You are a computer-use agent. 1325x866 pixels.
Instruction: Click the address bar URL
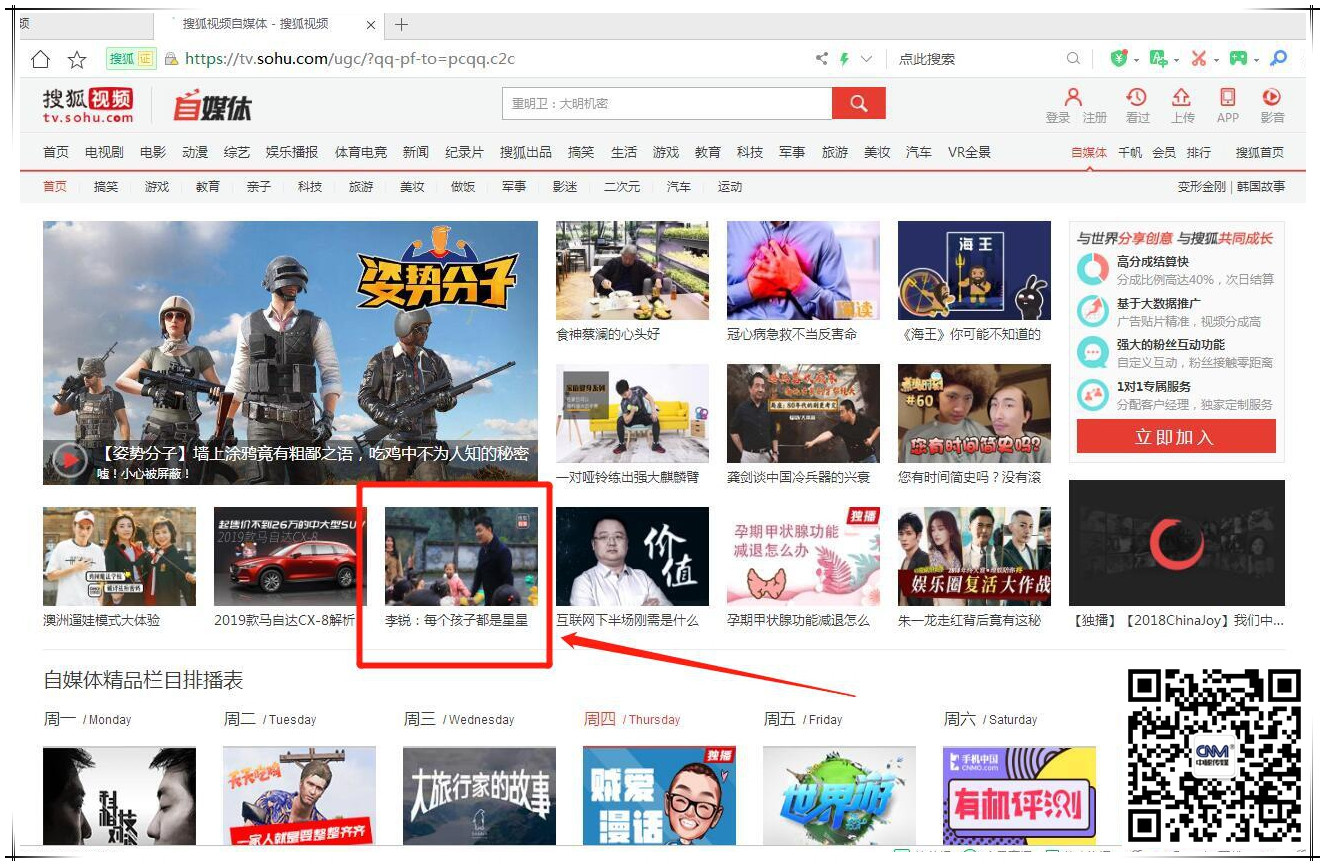point(350,59)
